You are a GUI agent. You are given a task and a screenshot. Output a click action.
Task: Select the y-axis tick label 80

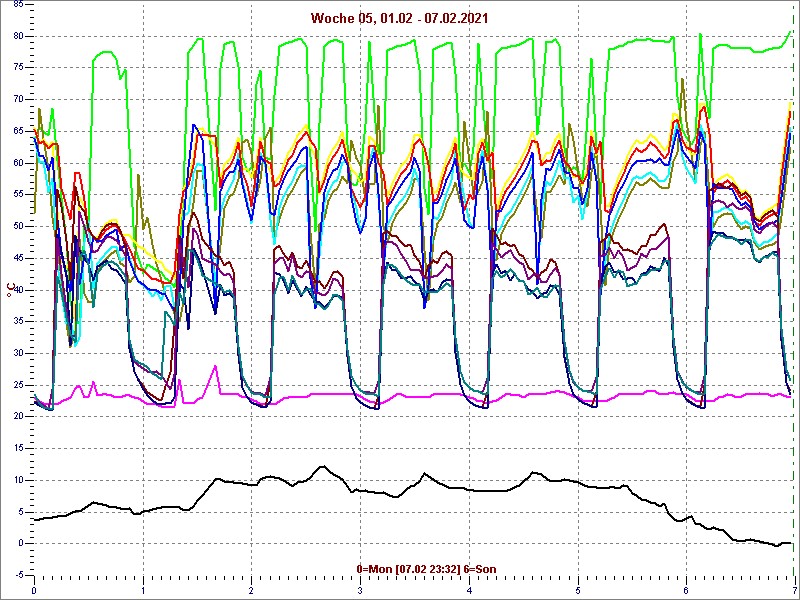coord(19,36)
